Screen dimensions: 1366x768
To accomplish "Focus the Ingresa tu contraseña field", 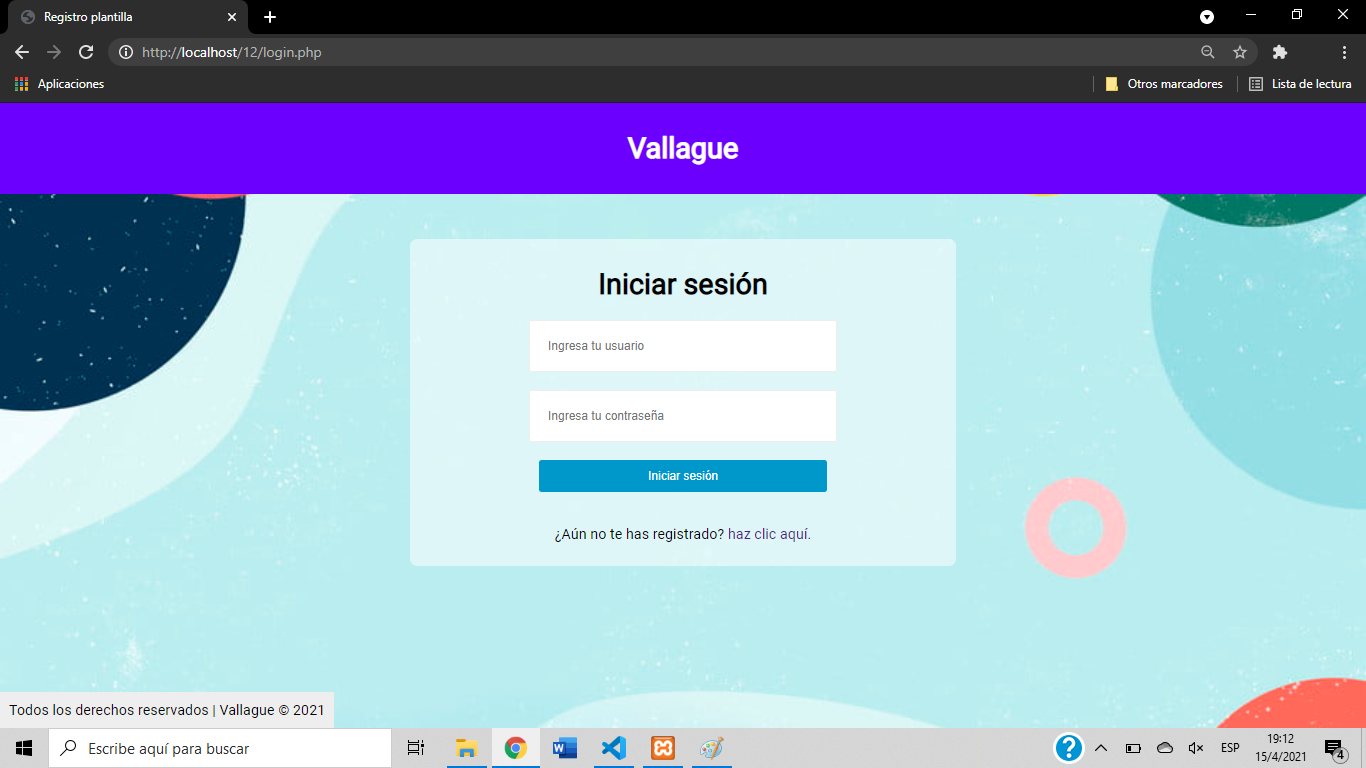I will 683,416.
